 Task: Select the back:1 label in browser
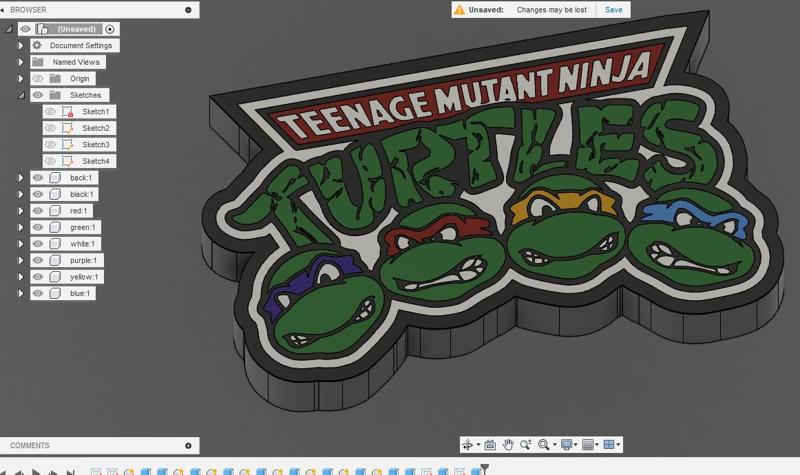[81, 178]
